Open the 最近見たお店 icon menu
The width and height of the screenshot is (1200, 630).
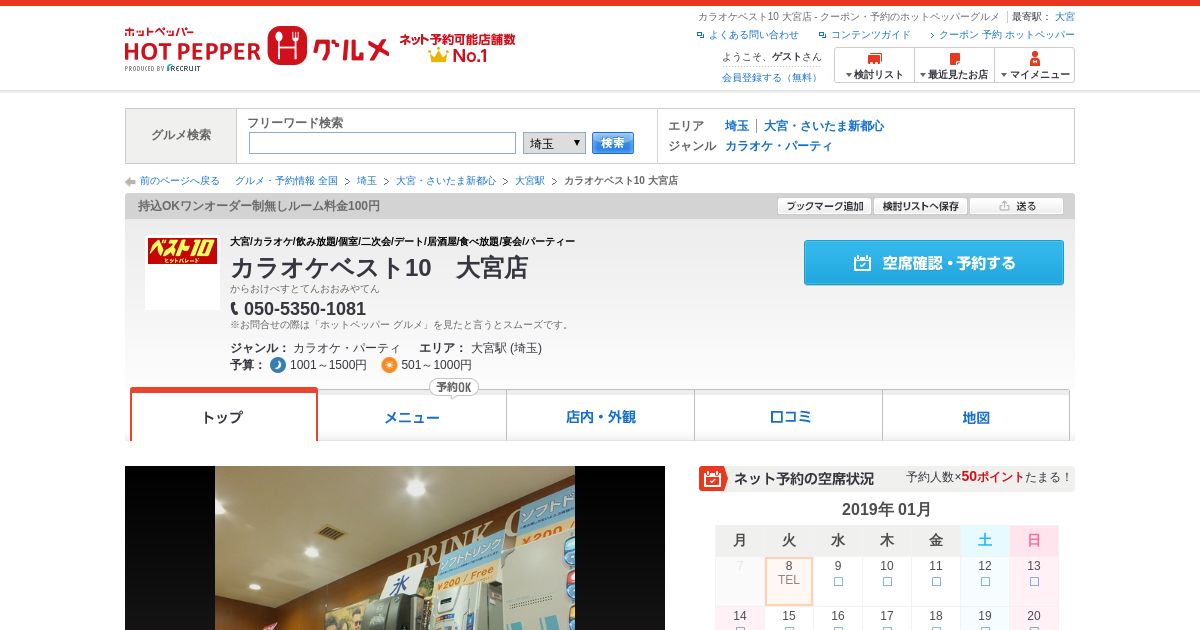pos(954,65)
